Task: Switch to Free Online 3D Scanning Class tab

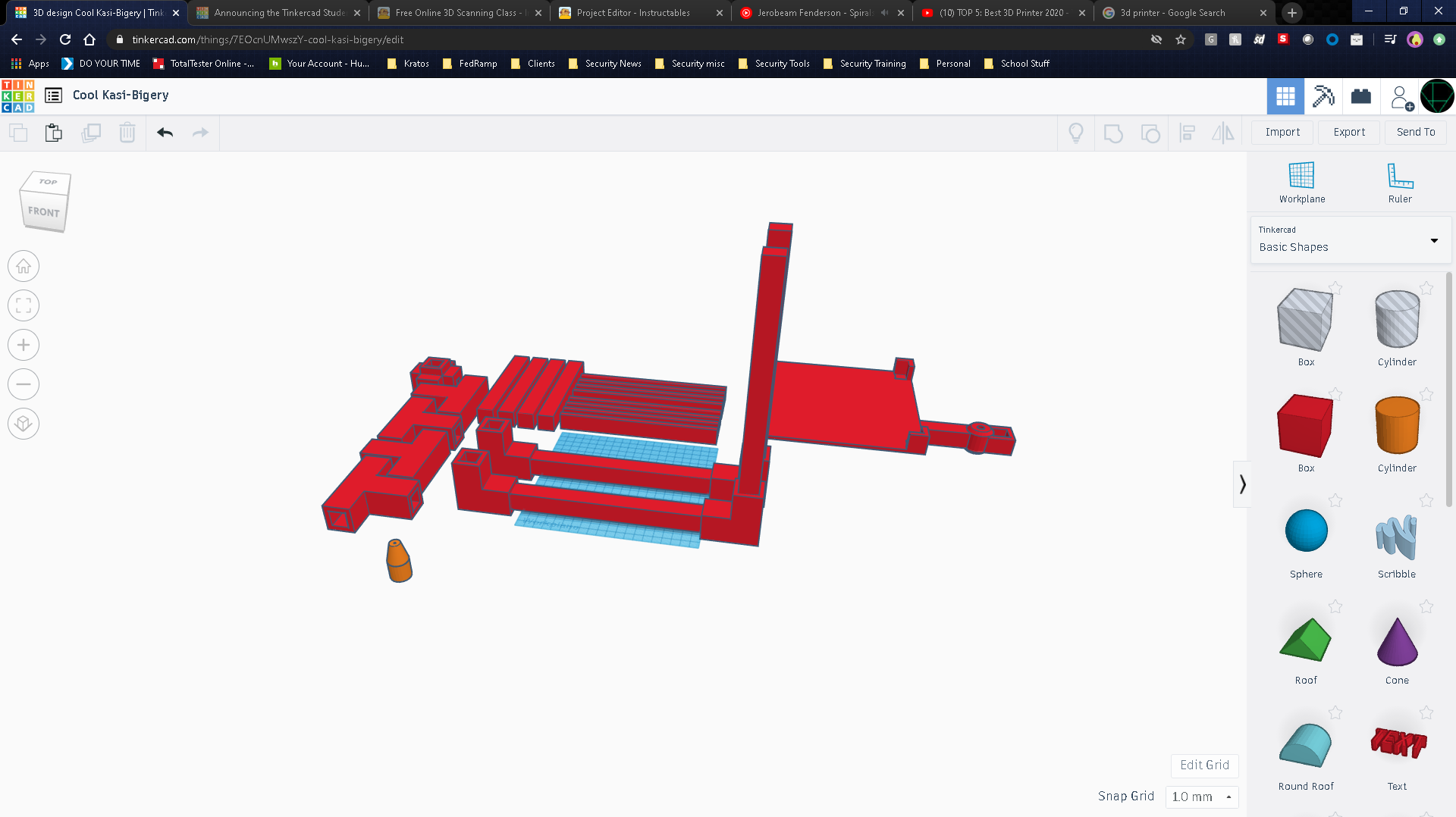Action: pyautogui.click(x=460, y=13)
